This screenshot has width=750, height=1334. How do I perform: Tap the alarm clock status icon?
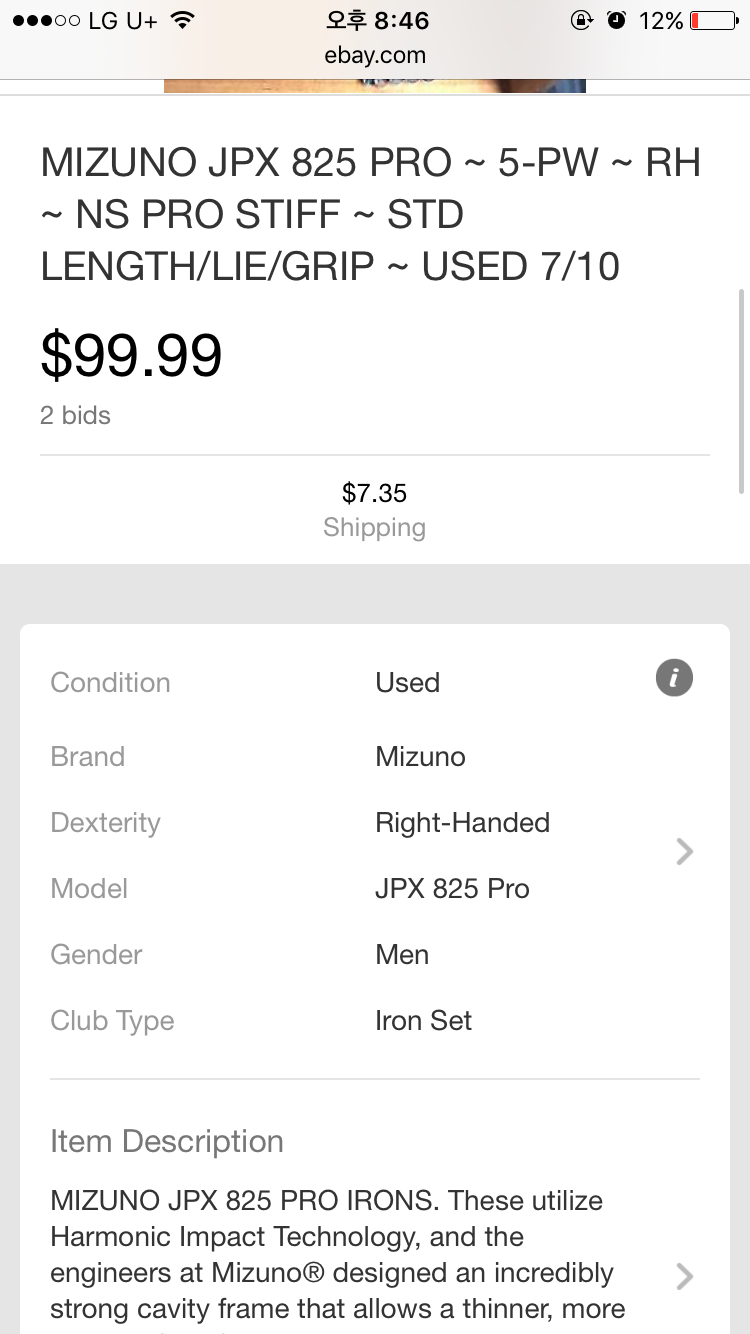(617, 20)
